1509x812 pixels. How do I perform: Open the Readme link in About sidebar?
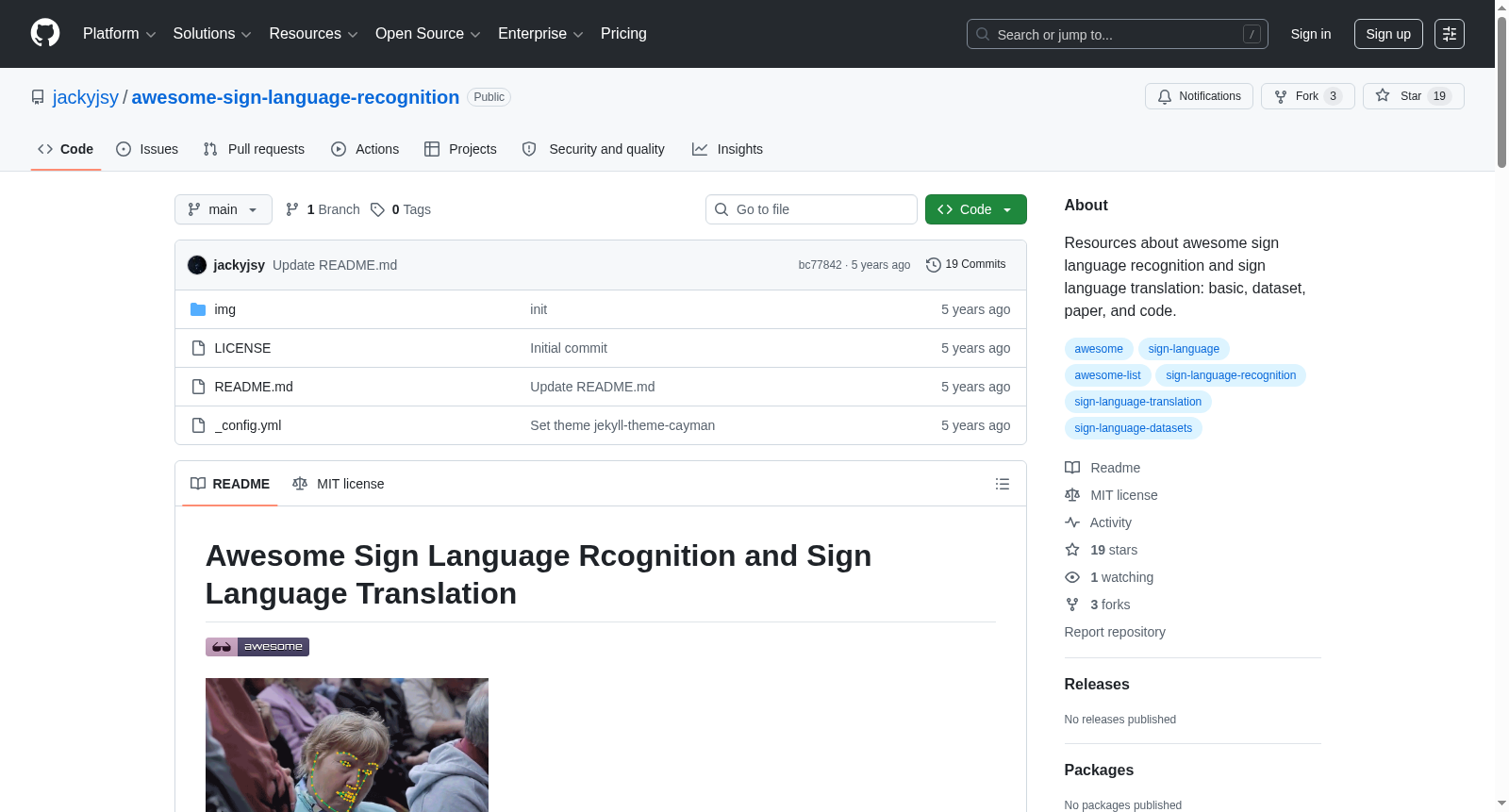click(x=1103, y=468)
